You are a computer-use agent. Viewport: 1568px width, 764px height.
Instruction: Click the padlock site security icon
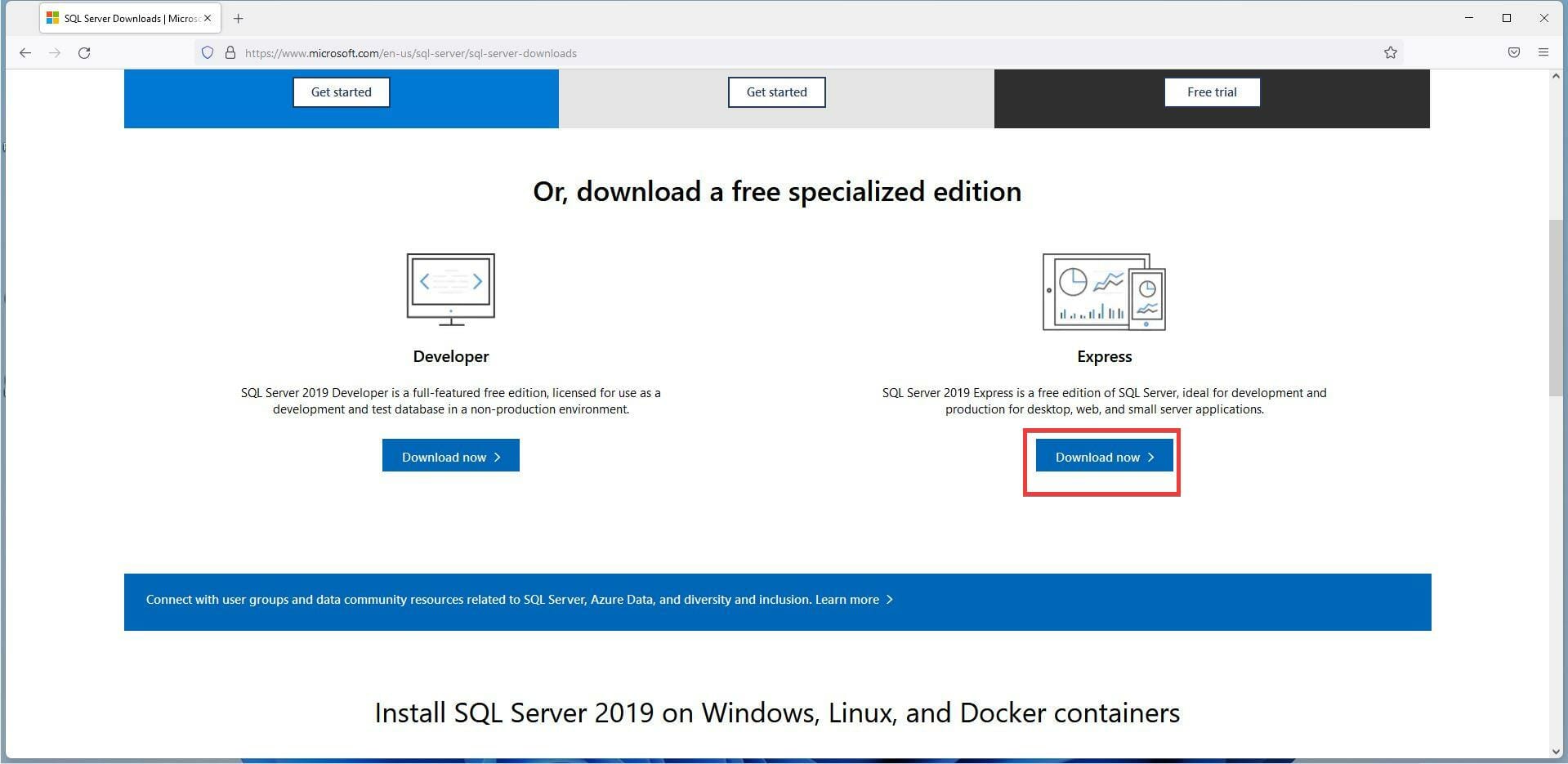click(x=230, y=52)
